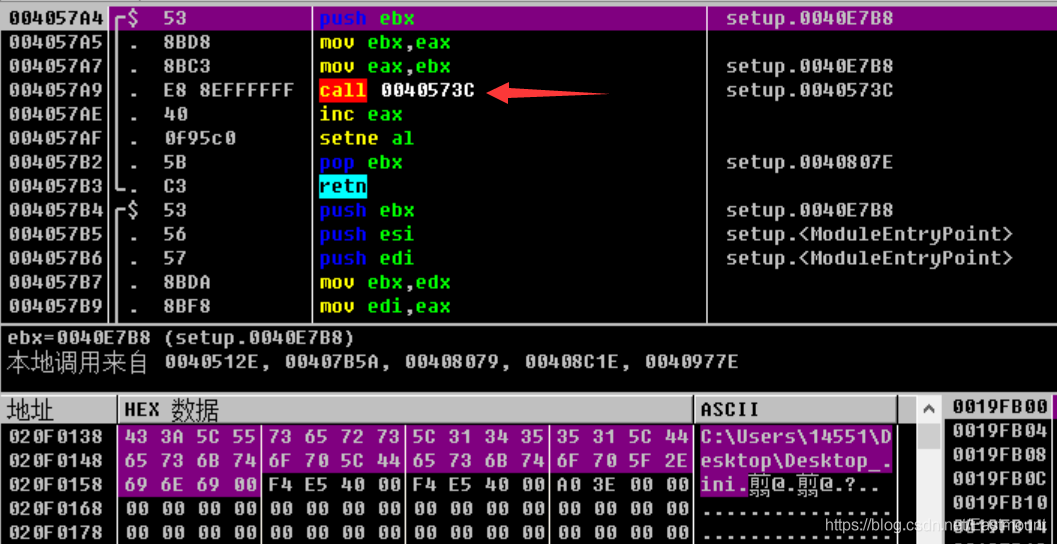Select the inc eax instruction
Screen dimensions: 1057x544
pyautogui.click(x=361, y=115)
